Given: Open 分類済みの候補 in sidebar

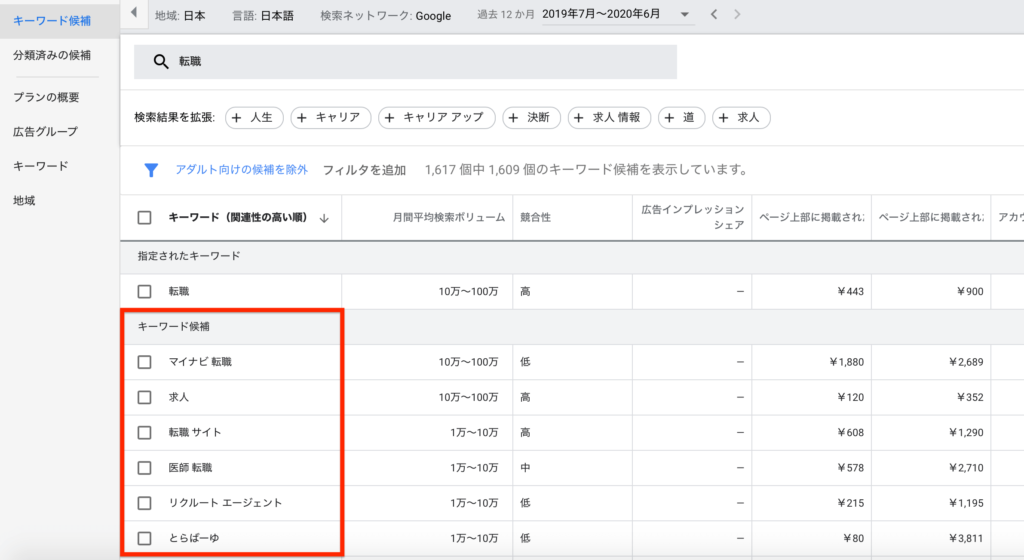Looking at the screenshot, I should [52, 55].
